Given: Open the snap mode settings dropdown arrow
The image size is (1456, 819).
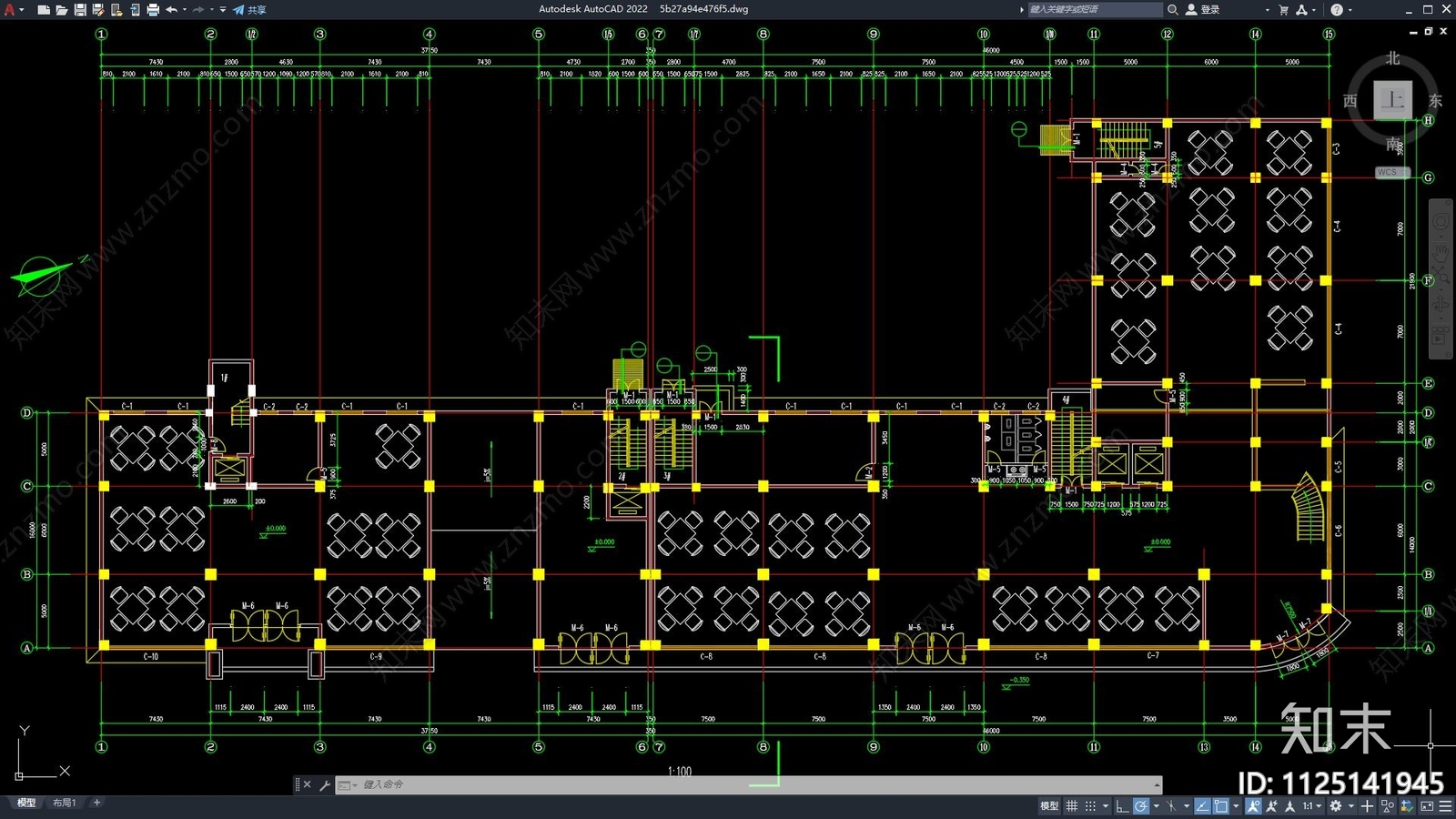Looking at the screenshot, I should (1106, 806).
